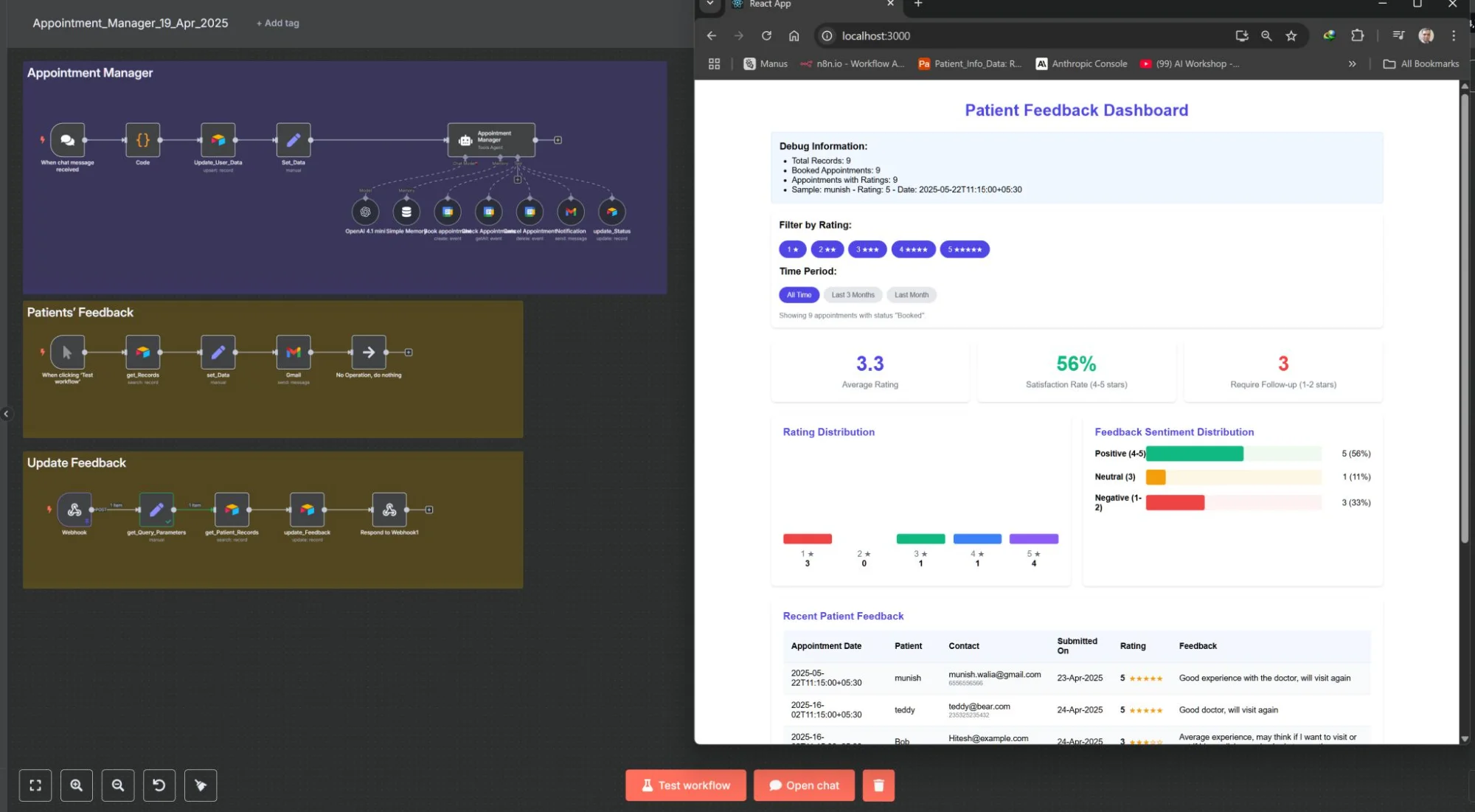Switch Time Period to Last Month
1475x812 pixels.
(912, 295)
